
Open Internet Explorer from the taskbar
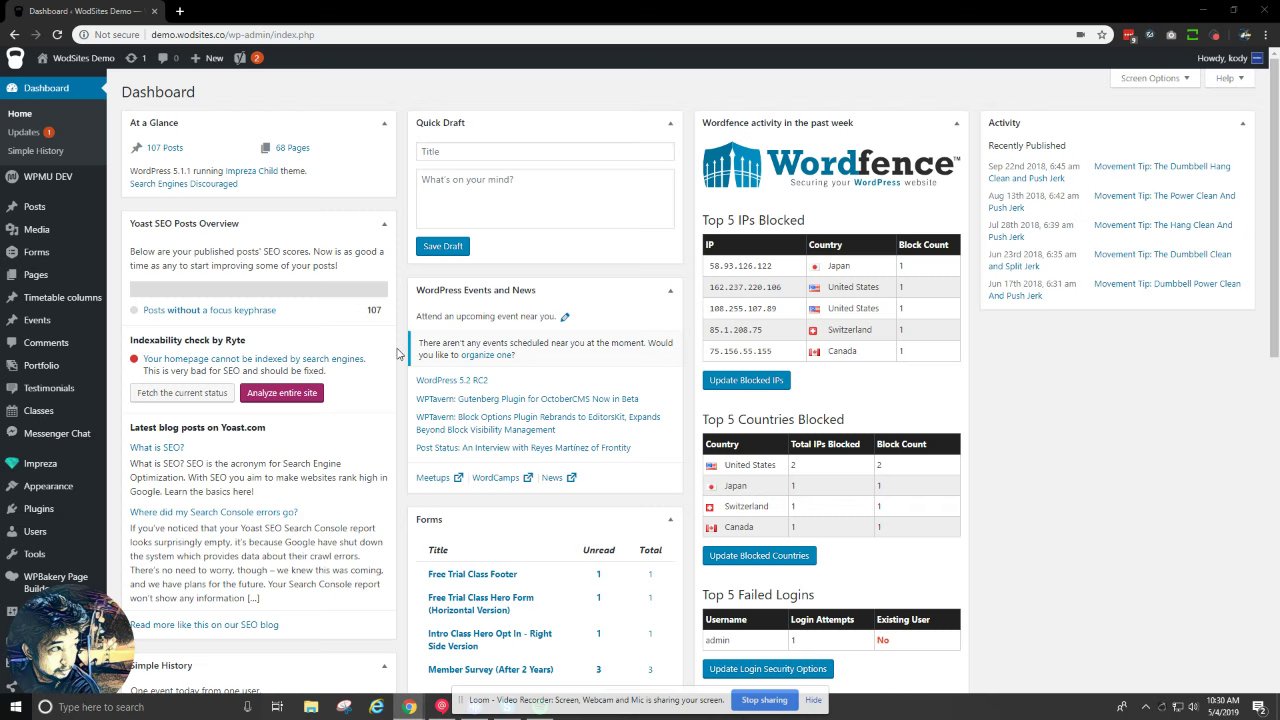coord(376,707)
